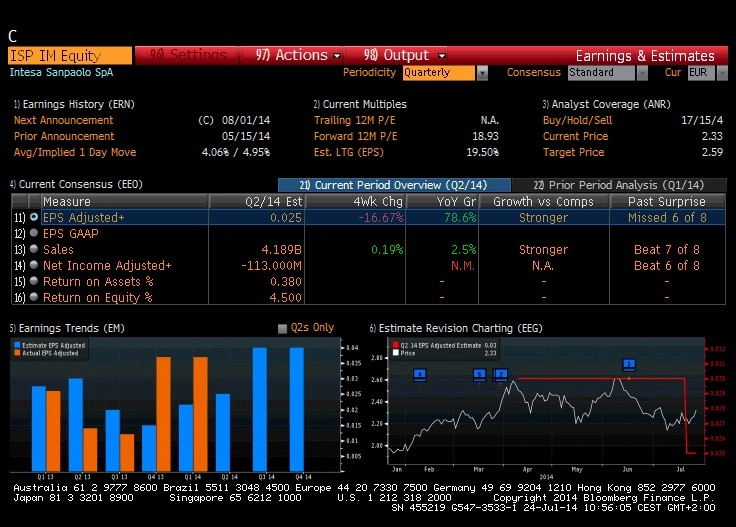Click the Measure column header
Image resolution: width=736 pixels, height=527 pixels.
pyautogui.click(x=124, y=201)
